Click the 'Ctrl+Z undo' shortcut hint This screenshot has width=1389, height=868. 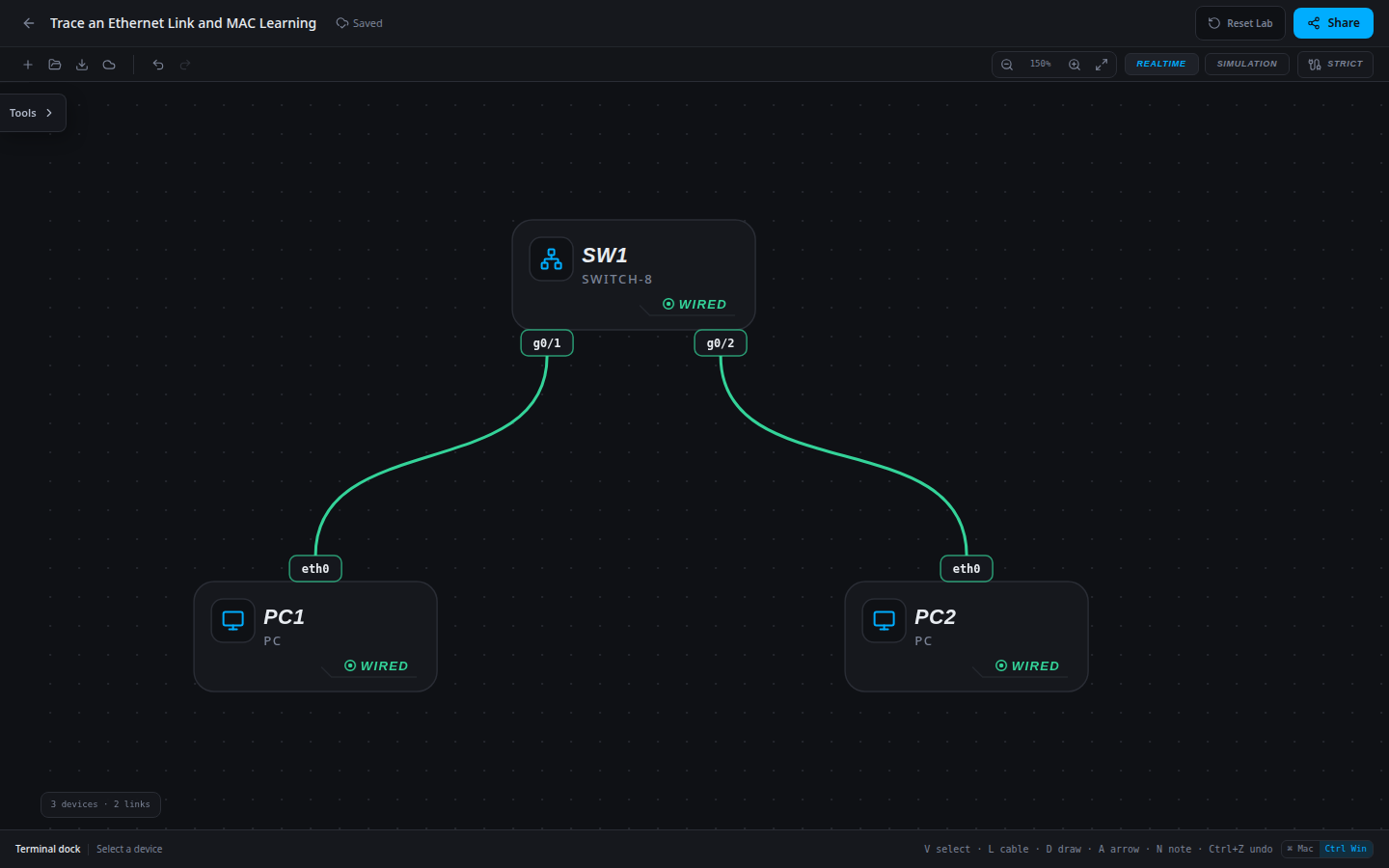[1240, 850]
